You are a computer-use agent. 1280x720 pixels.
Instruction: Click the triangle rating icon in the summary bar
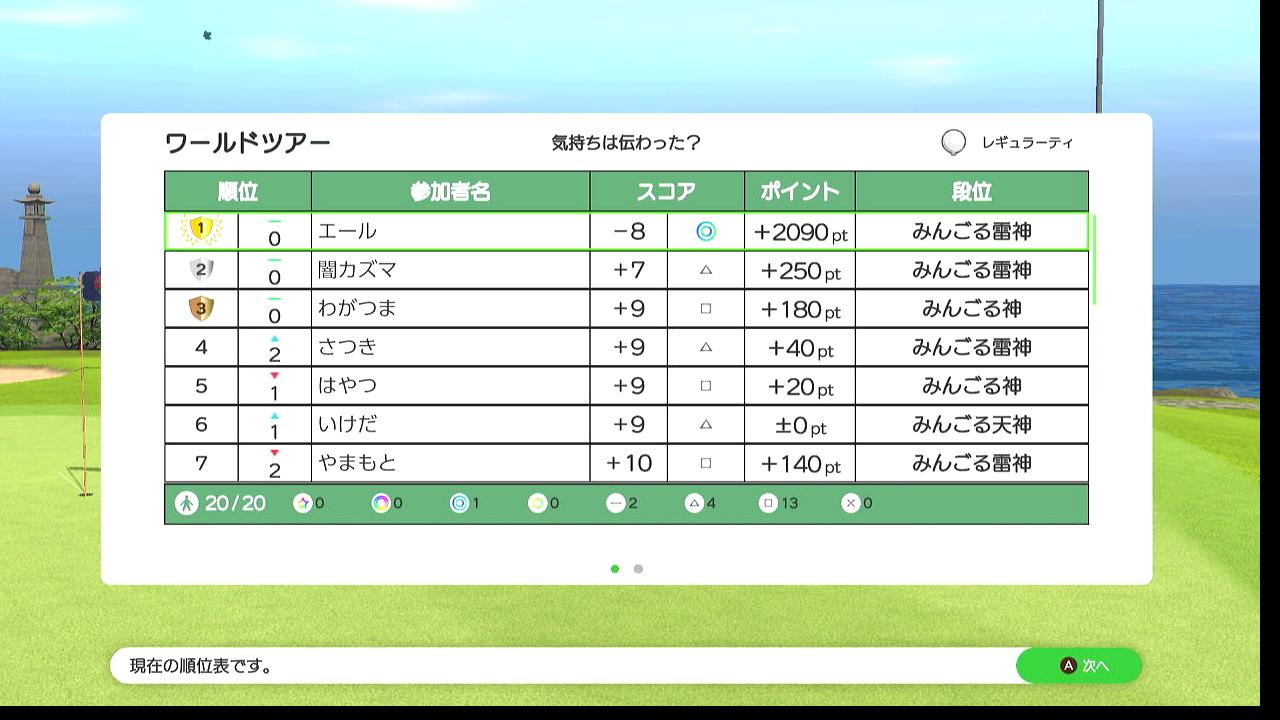click(x=694, y=504)
